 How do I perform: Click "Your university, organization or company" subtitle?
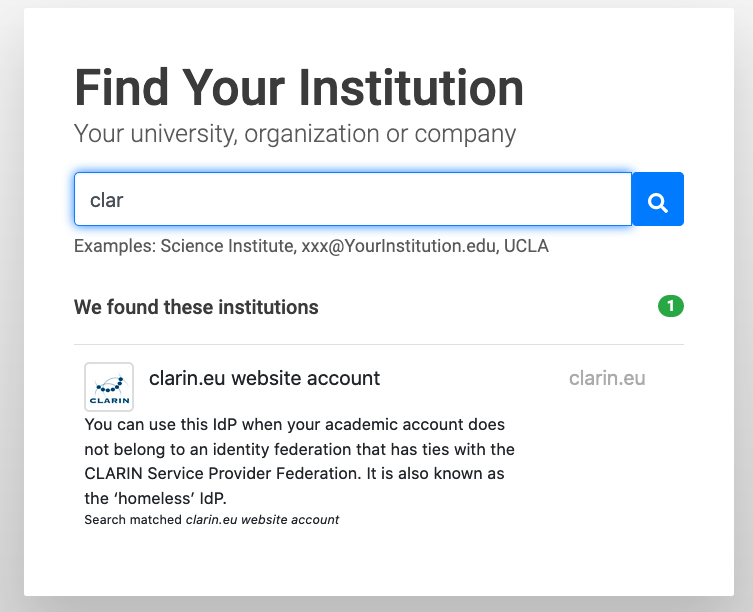click(295, 133)
